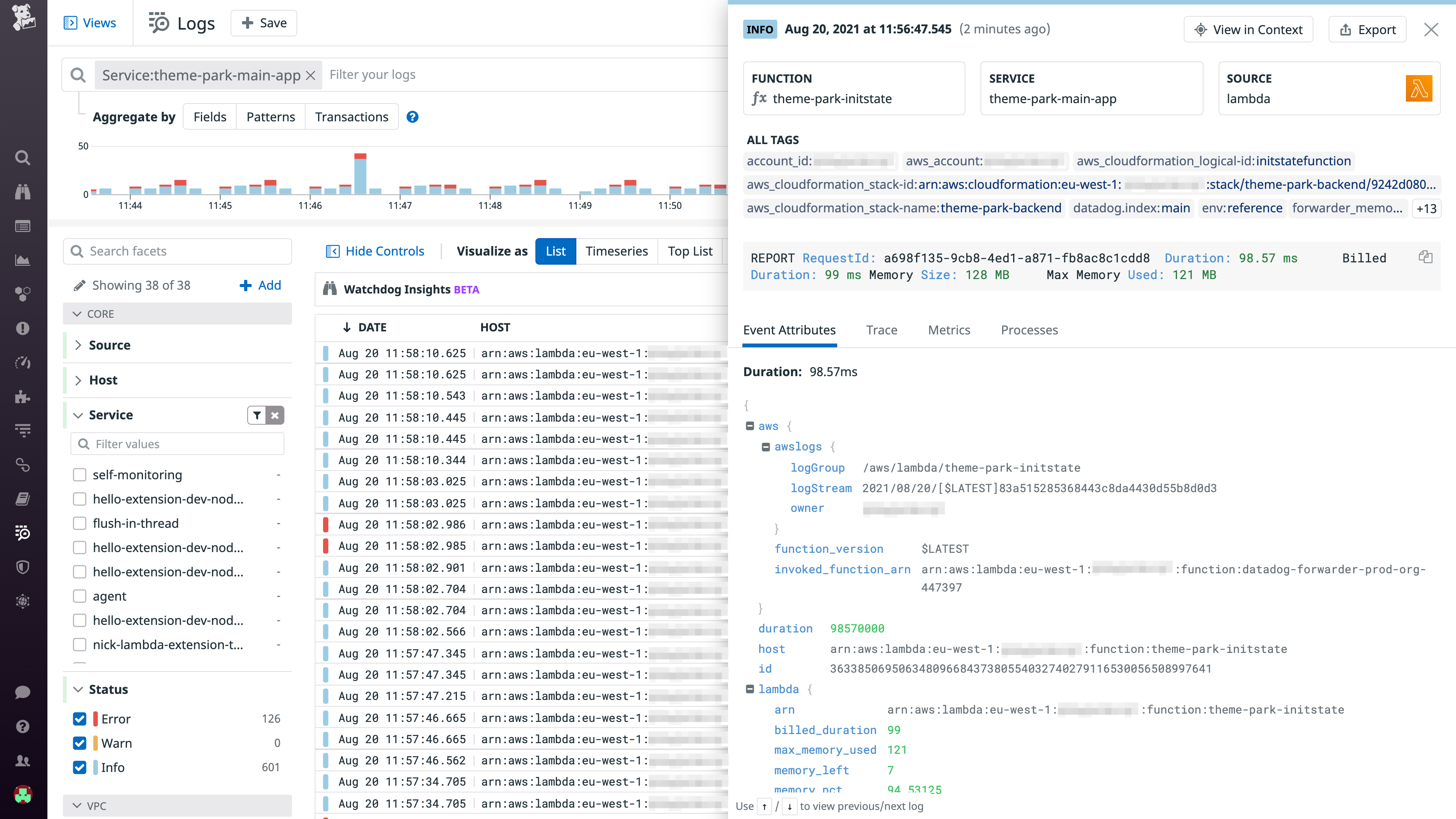Screen dimensions: 1456x819
Task: Check the self-monitoring service checkbox
Action: coord(79,475)
